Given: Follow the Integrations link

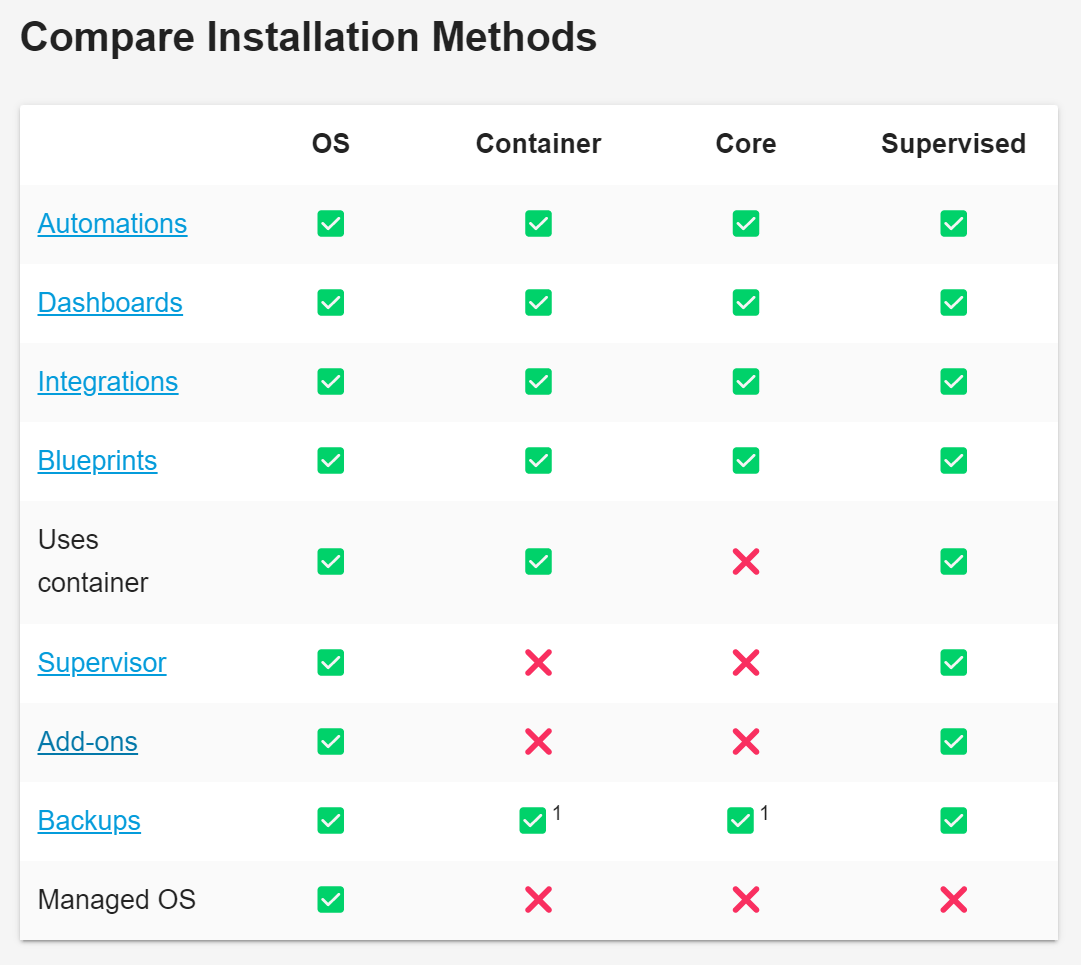Looking at the screenshot, I should pyautogui.click(x=108, y=382).
